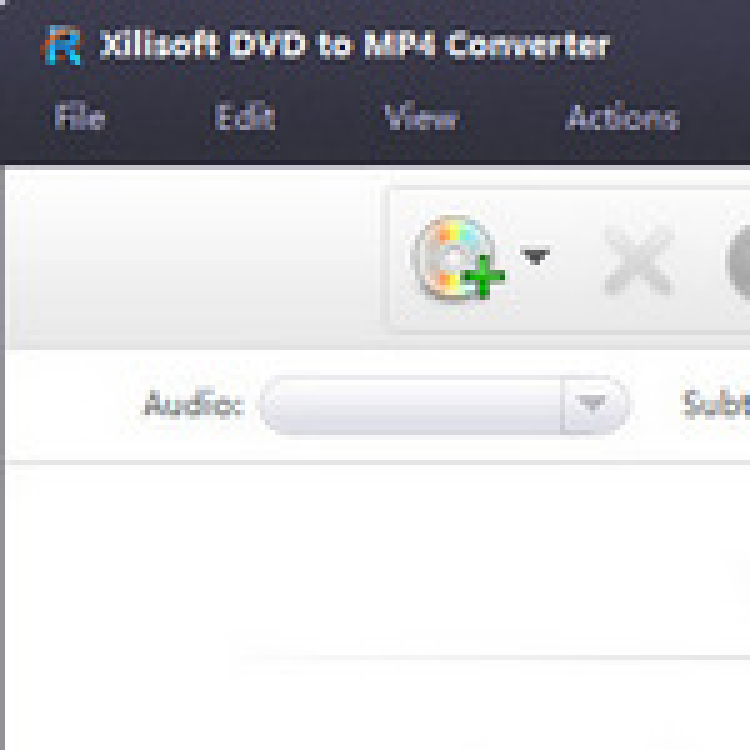Open the Audio dropdown arrow
Screen dimensions: 750x750
(x=593, y=405)
